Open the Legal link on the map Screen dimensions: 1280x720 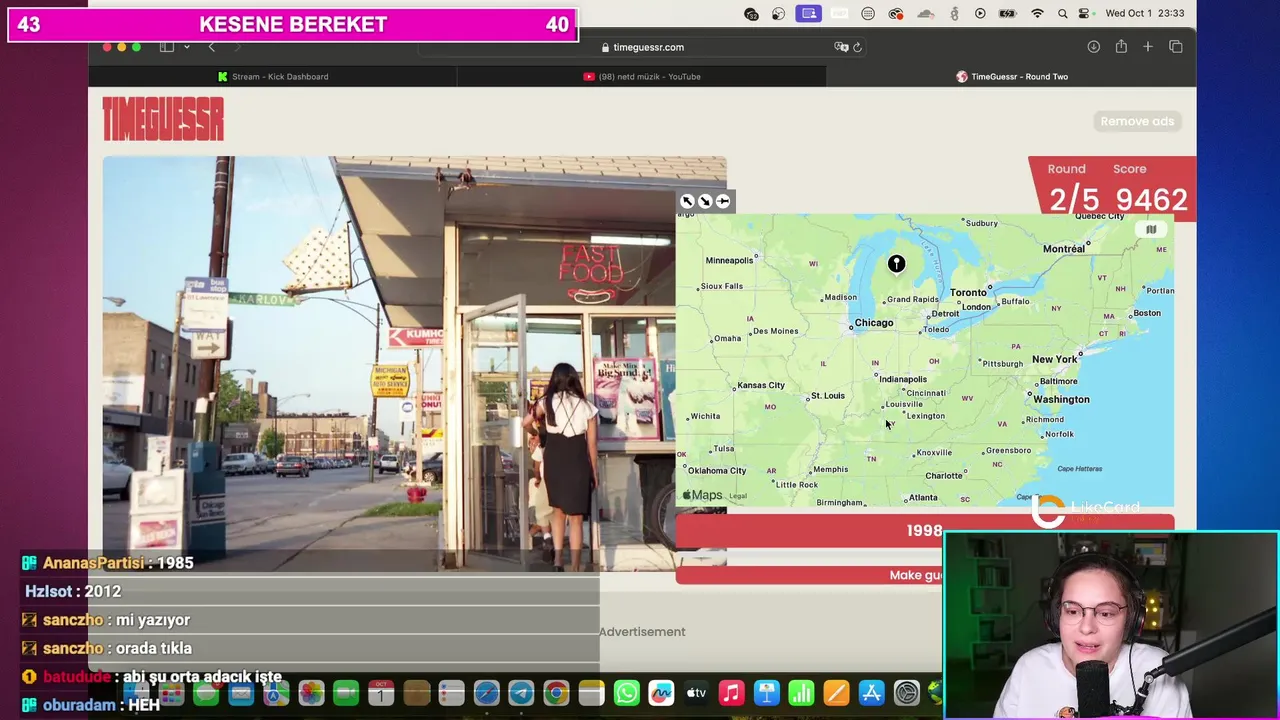738,496
